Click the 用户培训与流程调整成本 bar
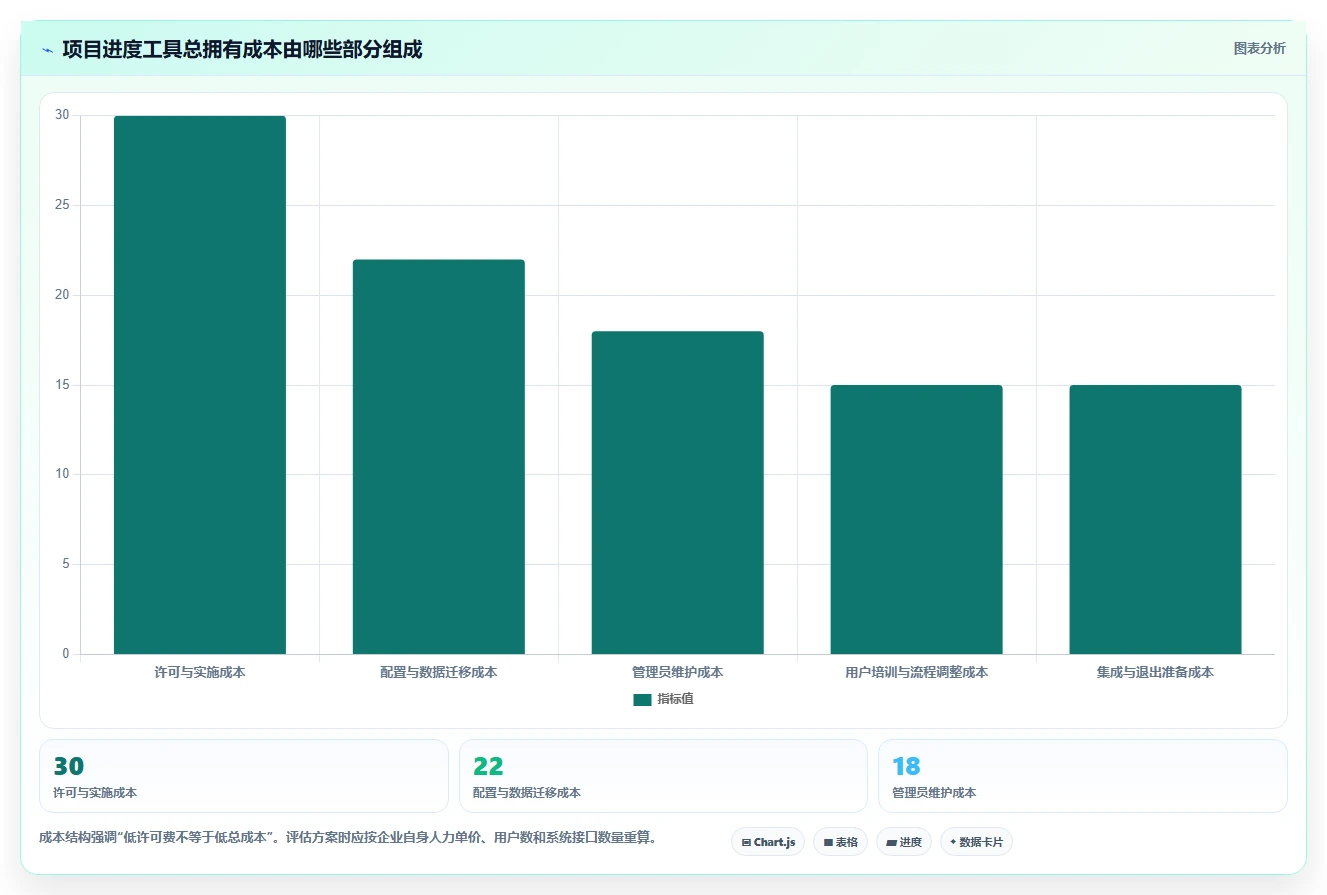1327x895 pixels. coord(917,520)
